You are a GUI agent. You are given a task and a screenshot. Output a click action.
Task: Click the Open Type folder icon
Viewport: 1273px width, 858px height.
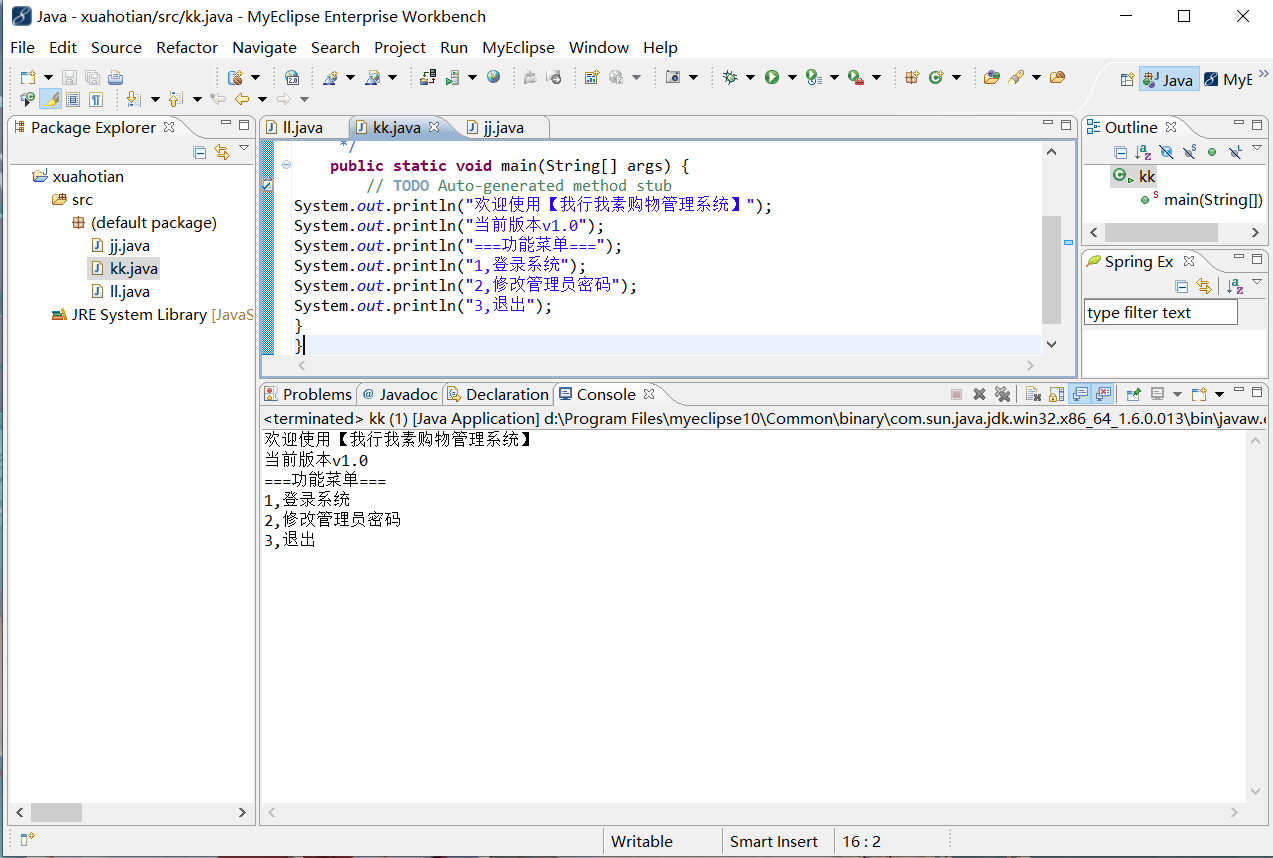(x=992, y=77)
